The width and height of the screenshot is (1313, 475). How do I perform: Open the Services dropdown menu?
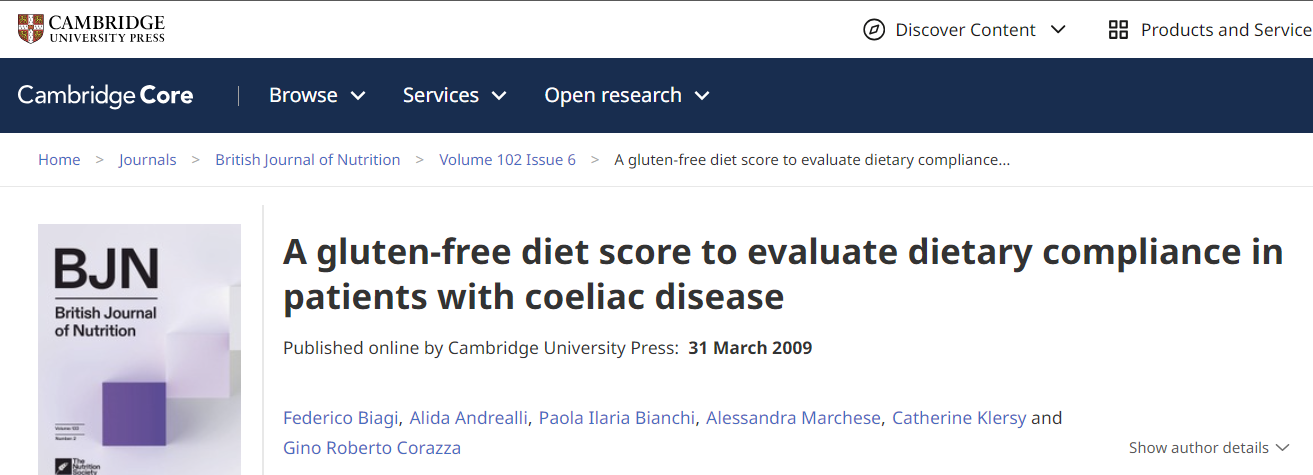coord(454,96)
